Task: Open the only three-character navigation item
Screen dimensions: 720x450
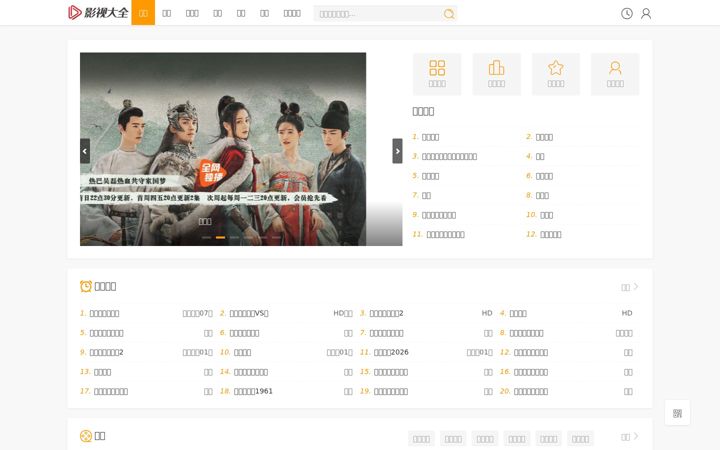Action: pos(192,13)
